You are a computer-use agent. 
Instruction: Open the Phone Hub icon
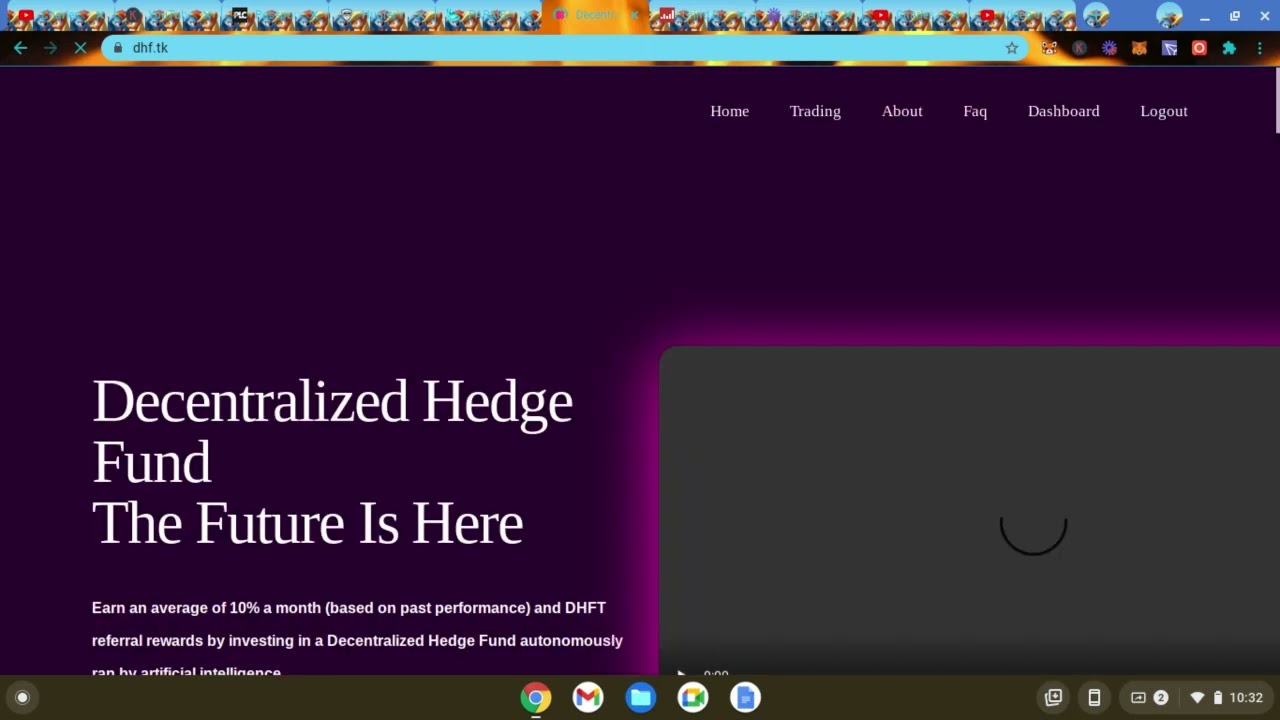(x=1094, y=697)
